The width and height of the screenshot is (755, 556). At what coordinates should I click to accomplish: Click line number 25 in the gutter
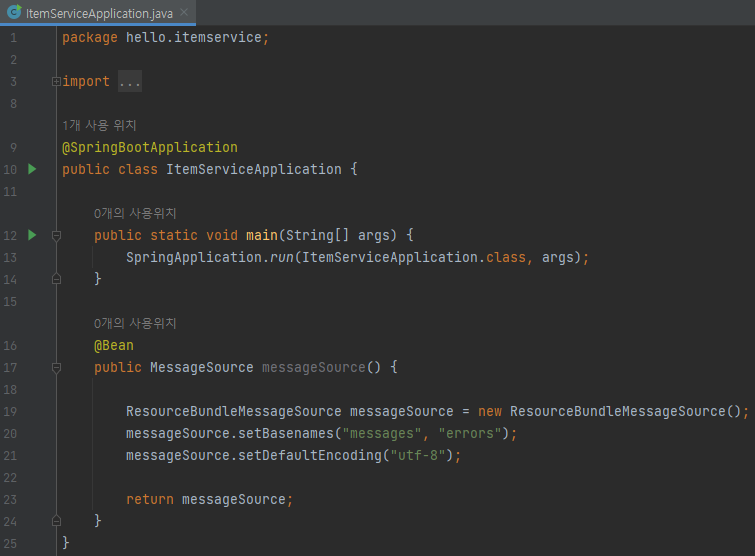point(10,543)
